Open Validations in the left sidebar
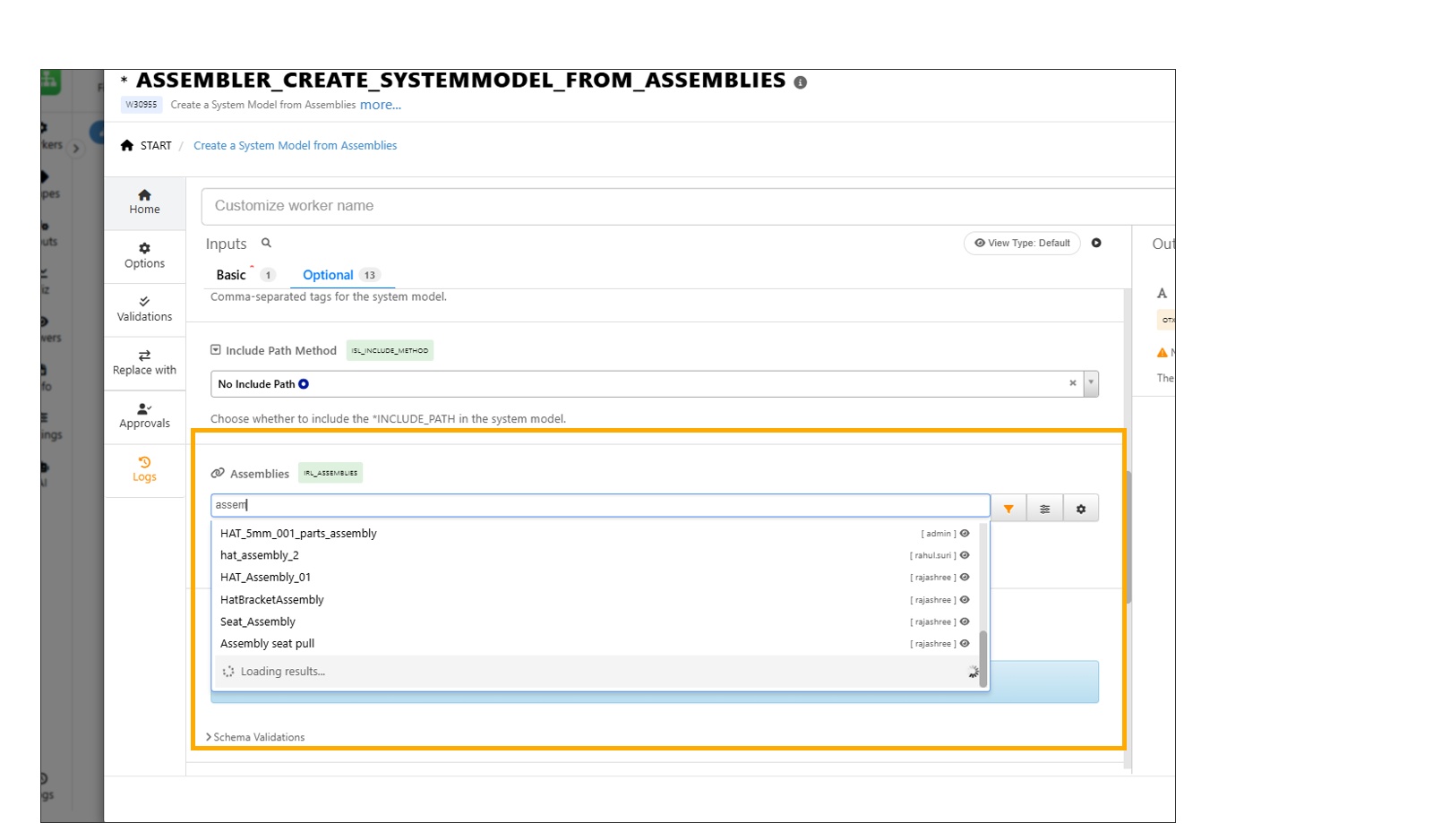The height and width of the screenshot is (840, 1433). pyautogui.click(x=144, y=309)
